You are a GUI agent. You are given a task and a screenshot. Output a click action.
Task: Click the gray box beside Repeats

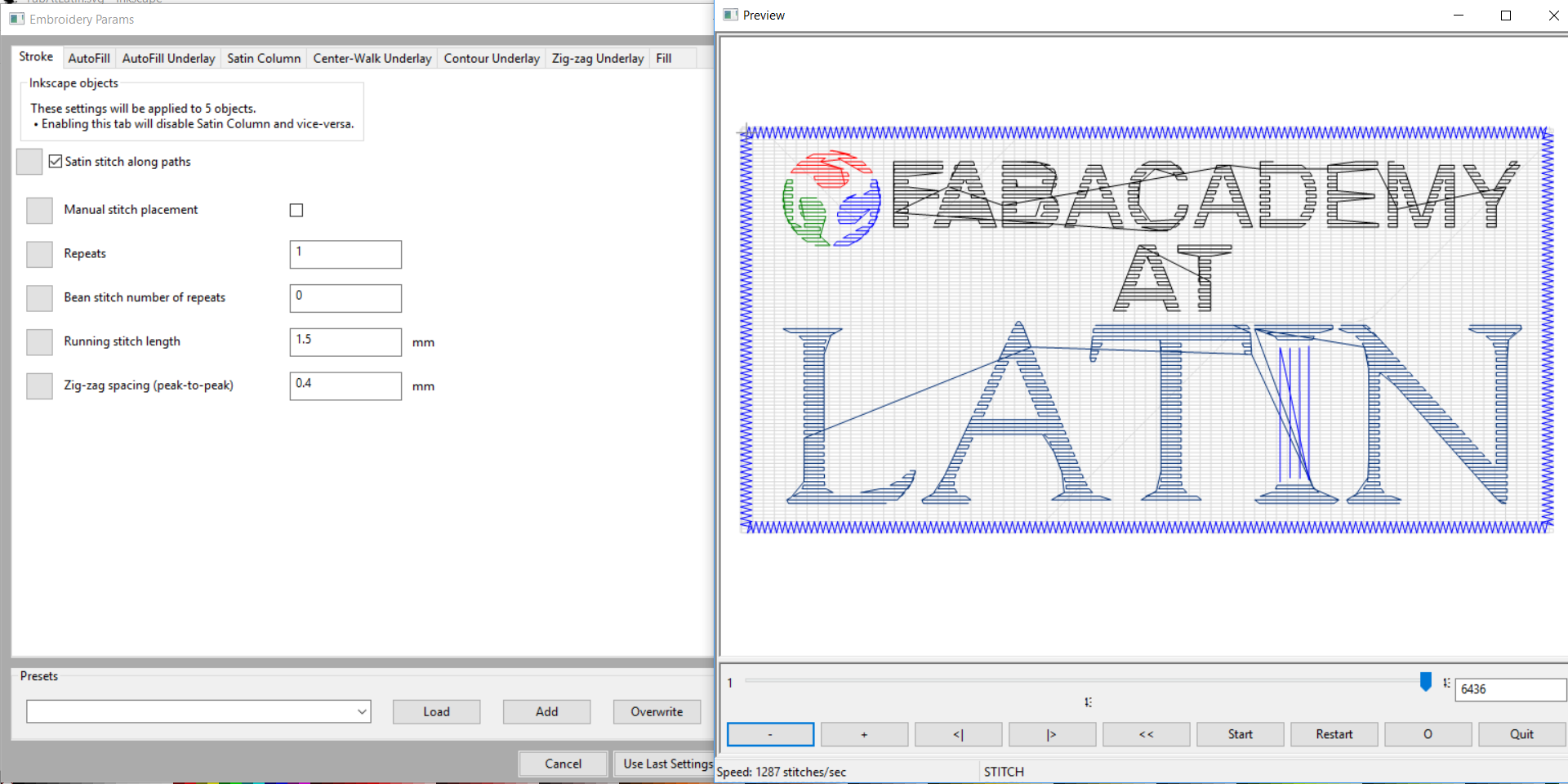39,255
